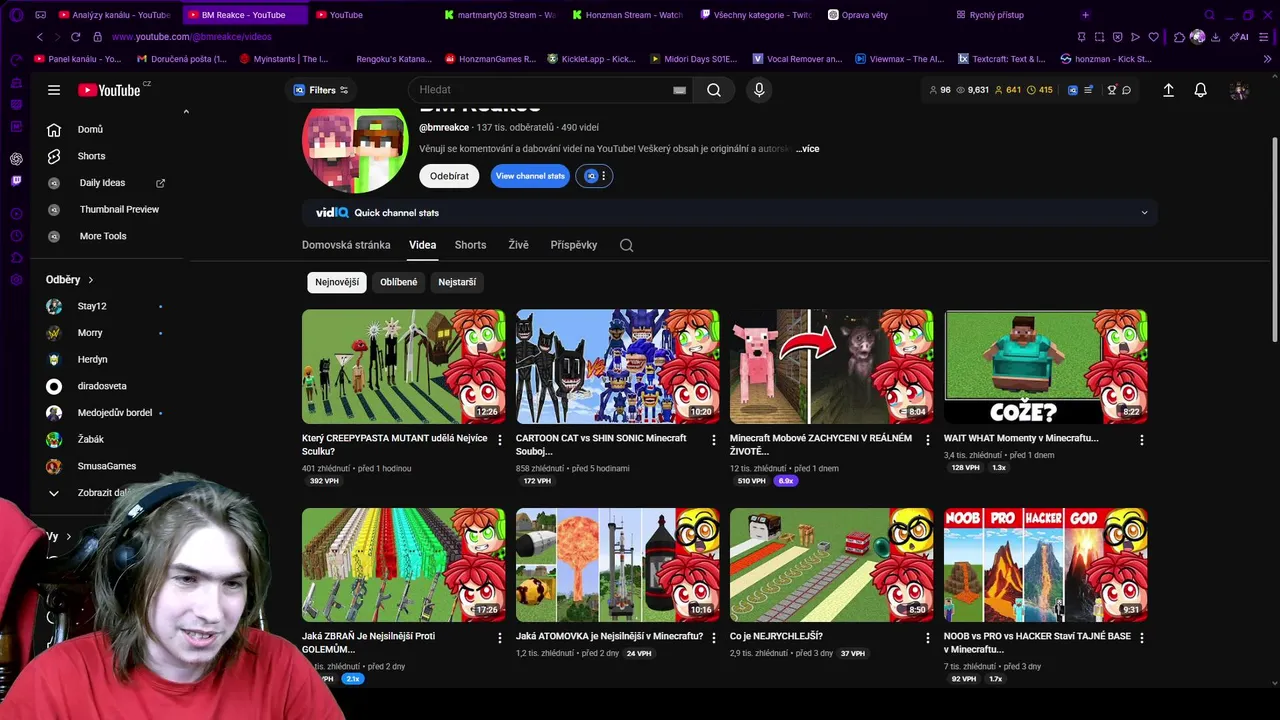This screenshot has width=1280, height=720.
Task: Click the vidIQ list icon in stats bar
Action: [1088, 90]
